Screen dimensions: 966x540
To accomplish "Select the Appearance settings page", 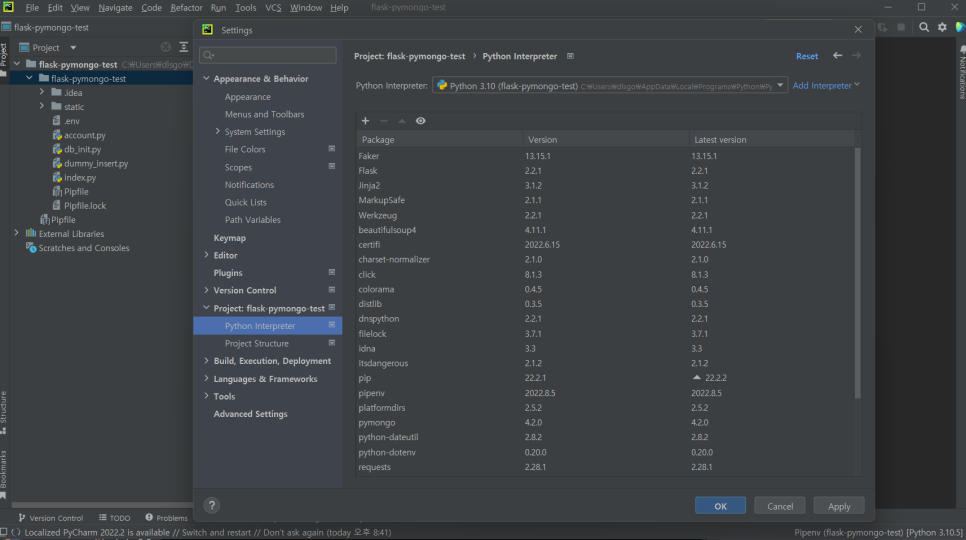I will [x=248, y=97].
